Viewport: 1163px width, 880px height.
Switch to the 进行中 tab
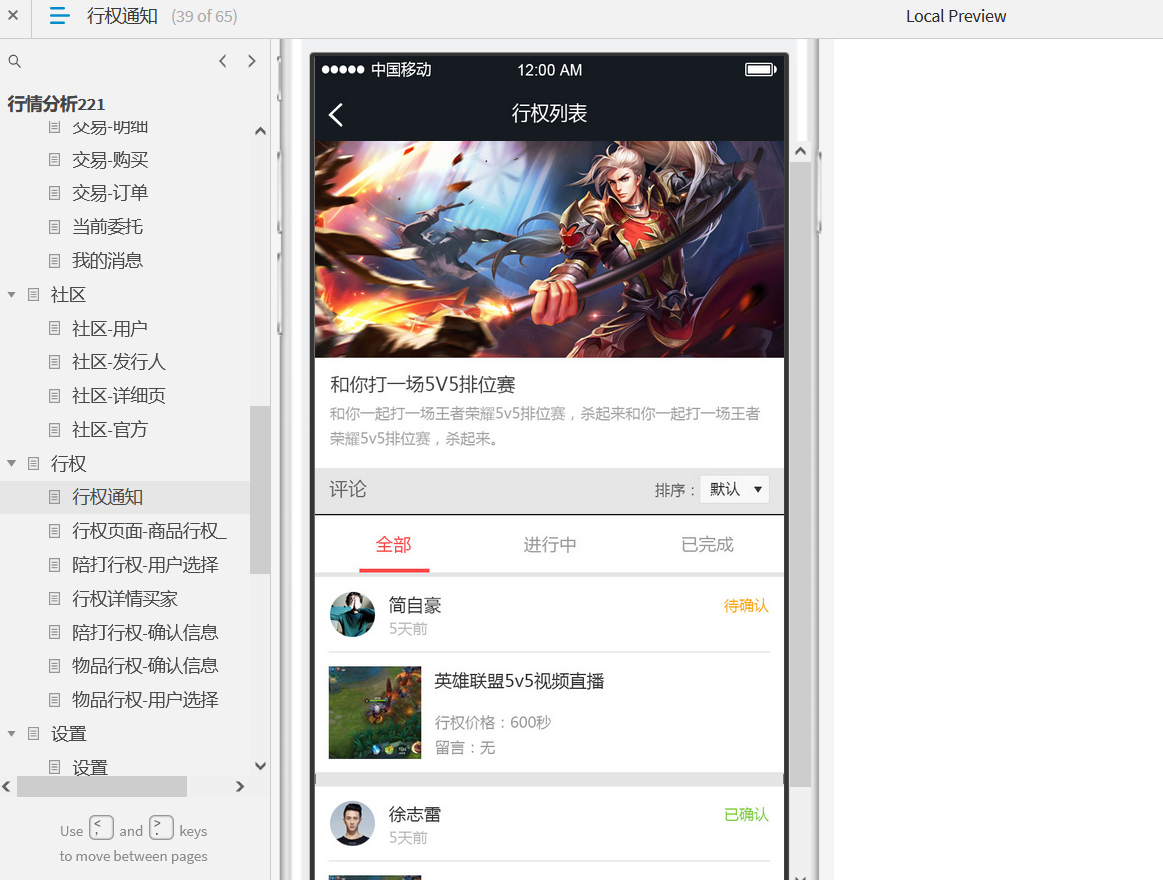(550, 545)
